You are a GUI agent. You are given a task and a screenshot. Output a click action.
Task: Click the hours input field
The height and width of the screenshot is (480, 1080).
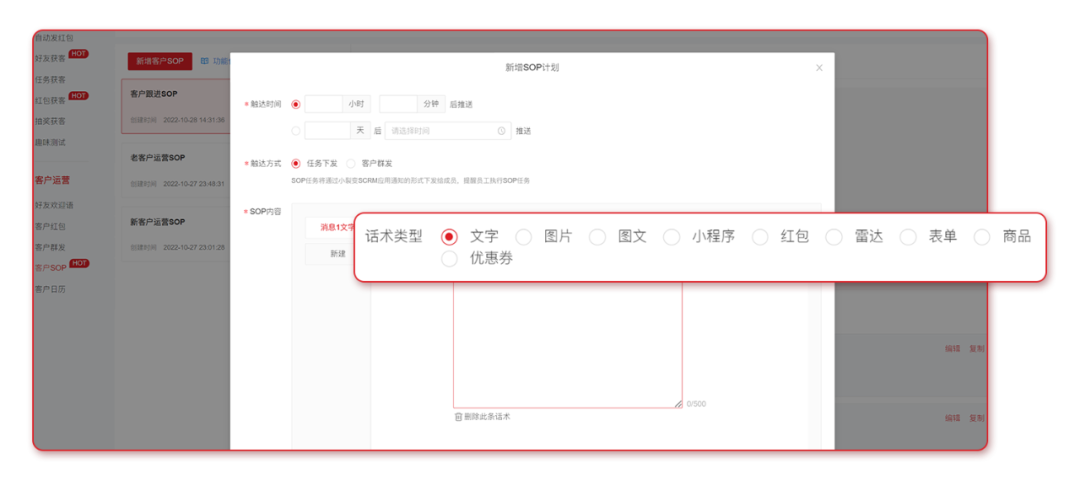tap(323, 104)
